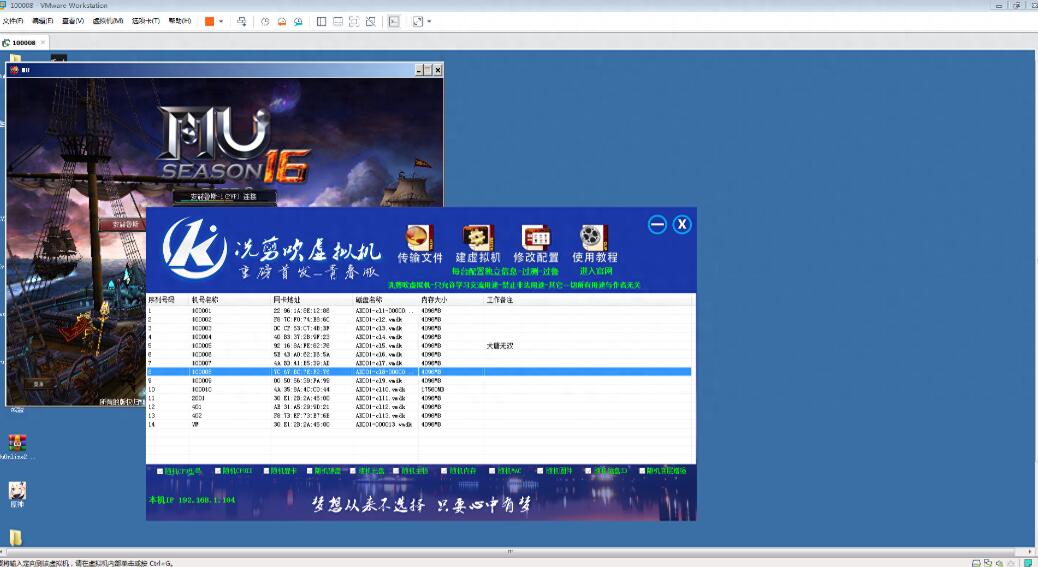Open the WinRAR archive icon on the desktop

17,443
